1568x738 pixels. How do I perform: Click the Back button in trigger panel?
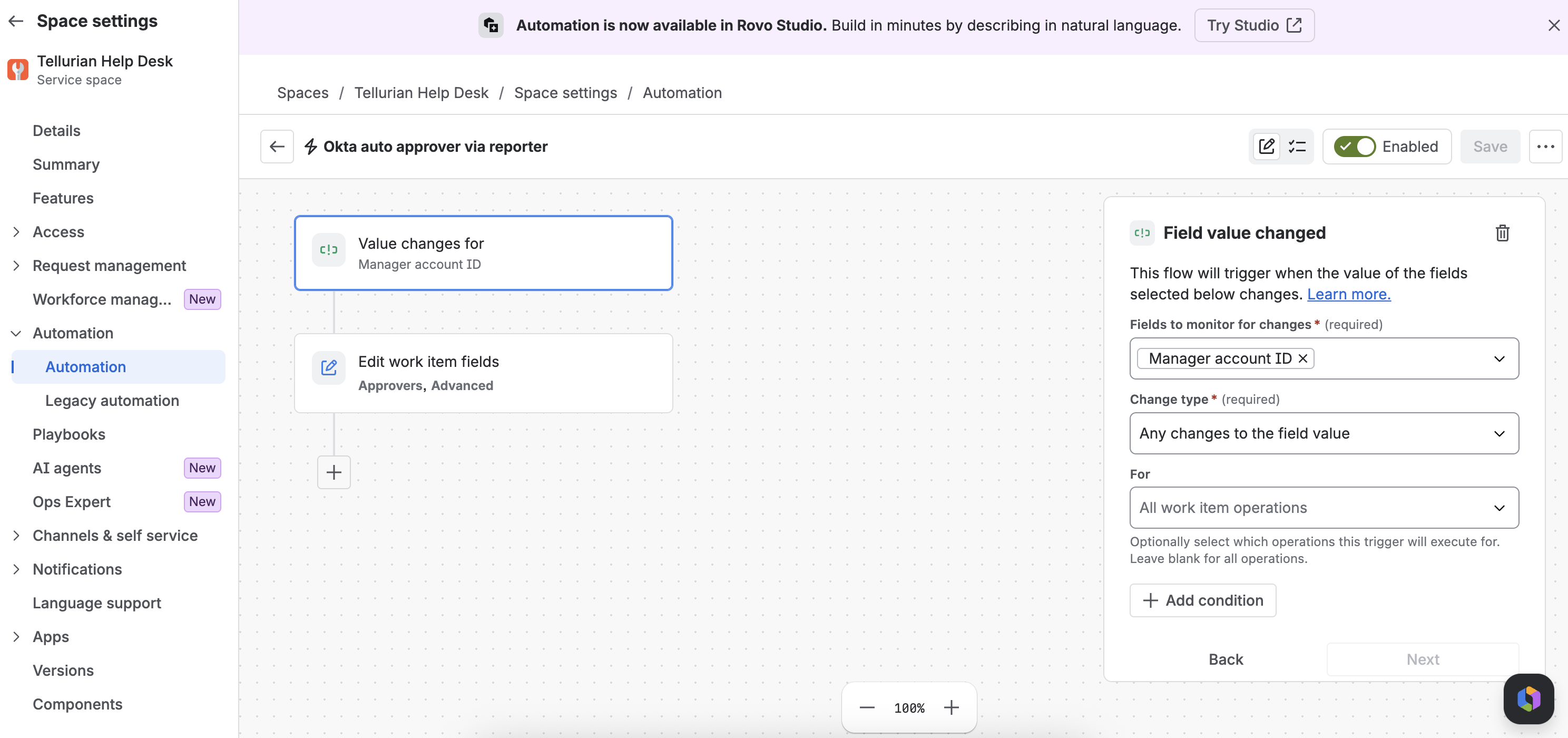[x=1226, y=659]
